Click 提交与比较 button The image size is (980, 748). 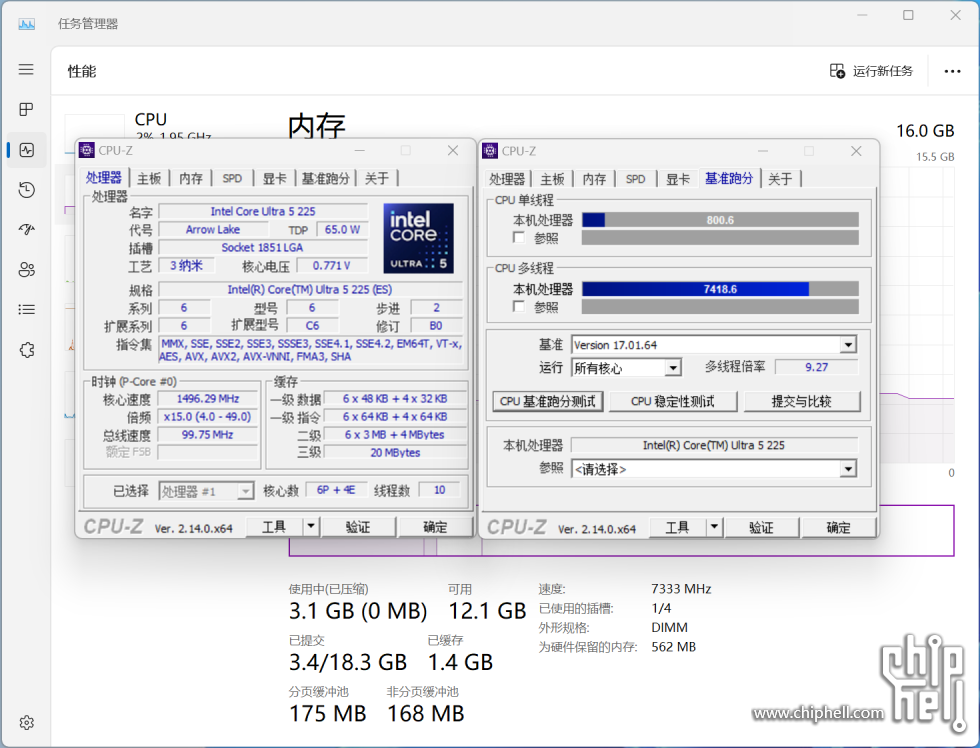(x=801, y=401)
